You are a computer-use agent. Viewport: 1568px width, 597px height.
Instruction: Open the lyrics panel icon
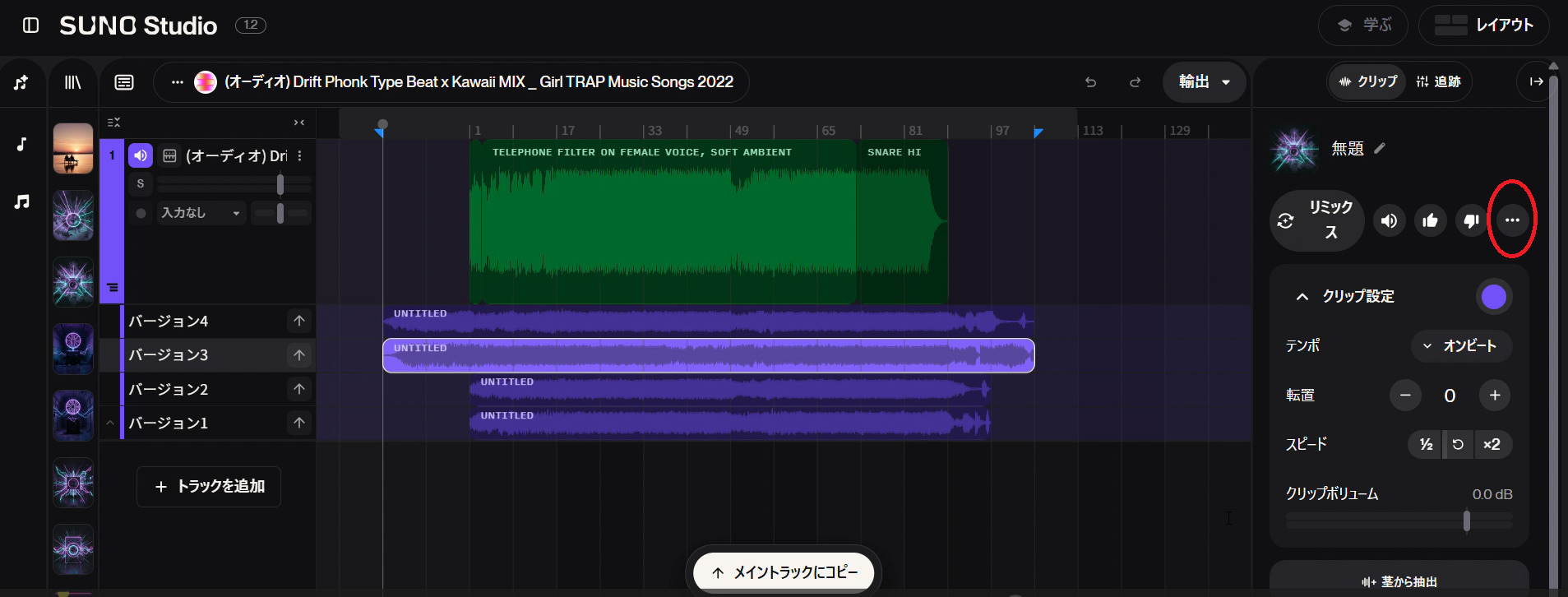tap(124, 82)
